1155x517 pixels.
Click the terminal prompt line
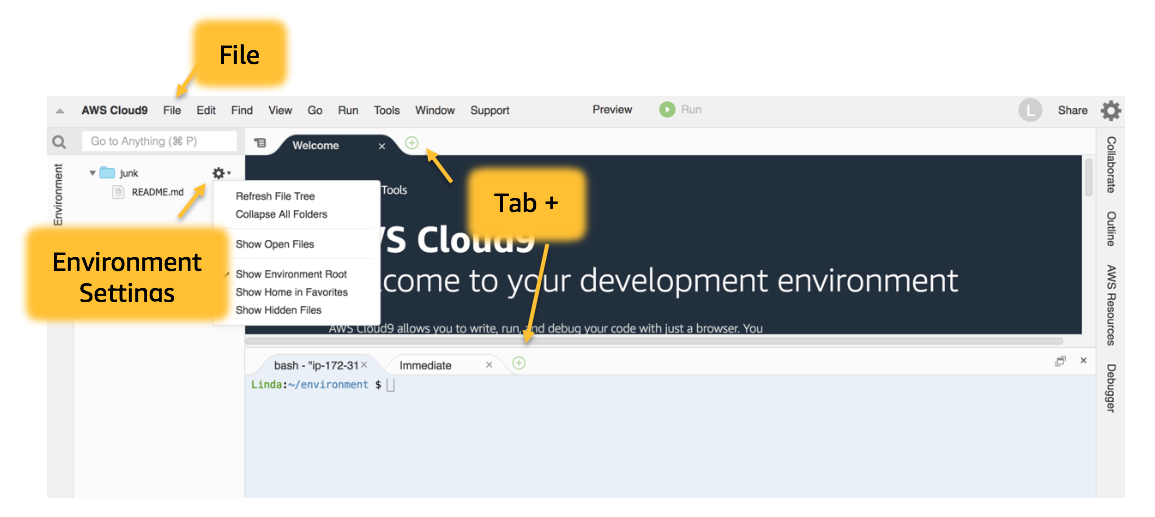[323, 384]
